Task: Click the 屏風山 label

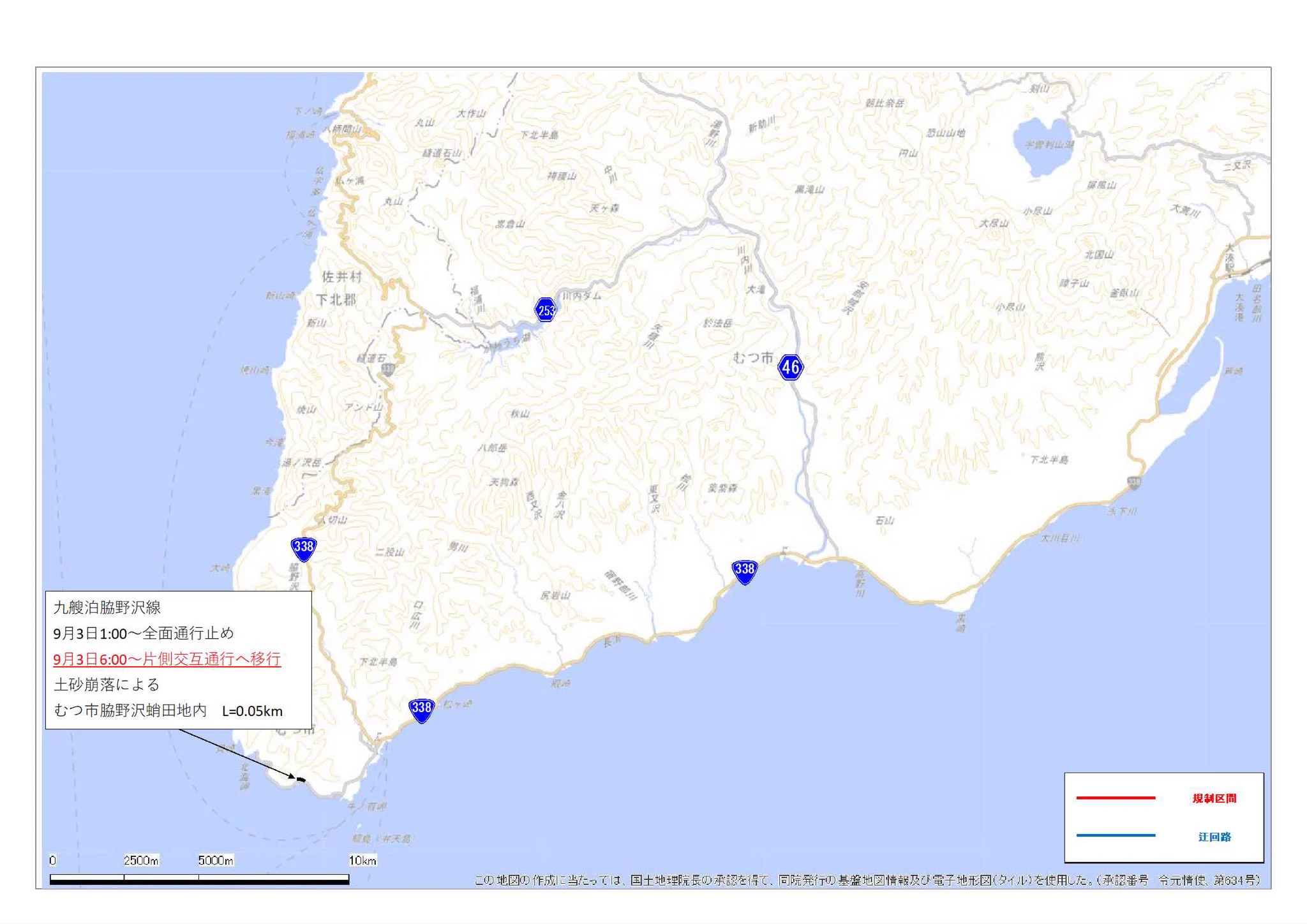Action: 1102,185
